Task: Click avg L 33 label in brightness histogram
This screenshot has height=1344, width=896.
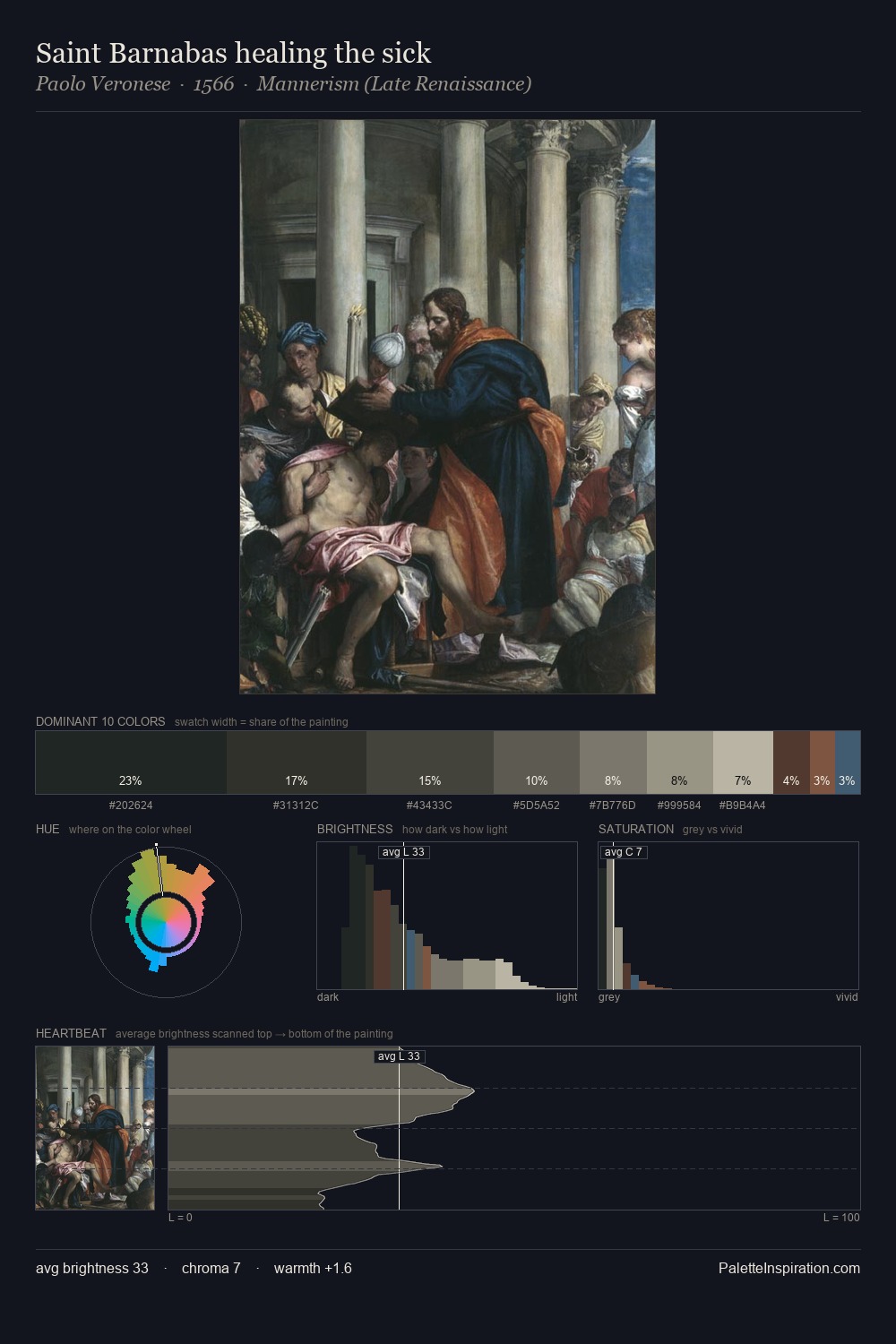Action: tap(403, 852)
